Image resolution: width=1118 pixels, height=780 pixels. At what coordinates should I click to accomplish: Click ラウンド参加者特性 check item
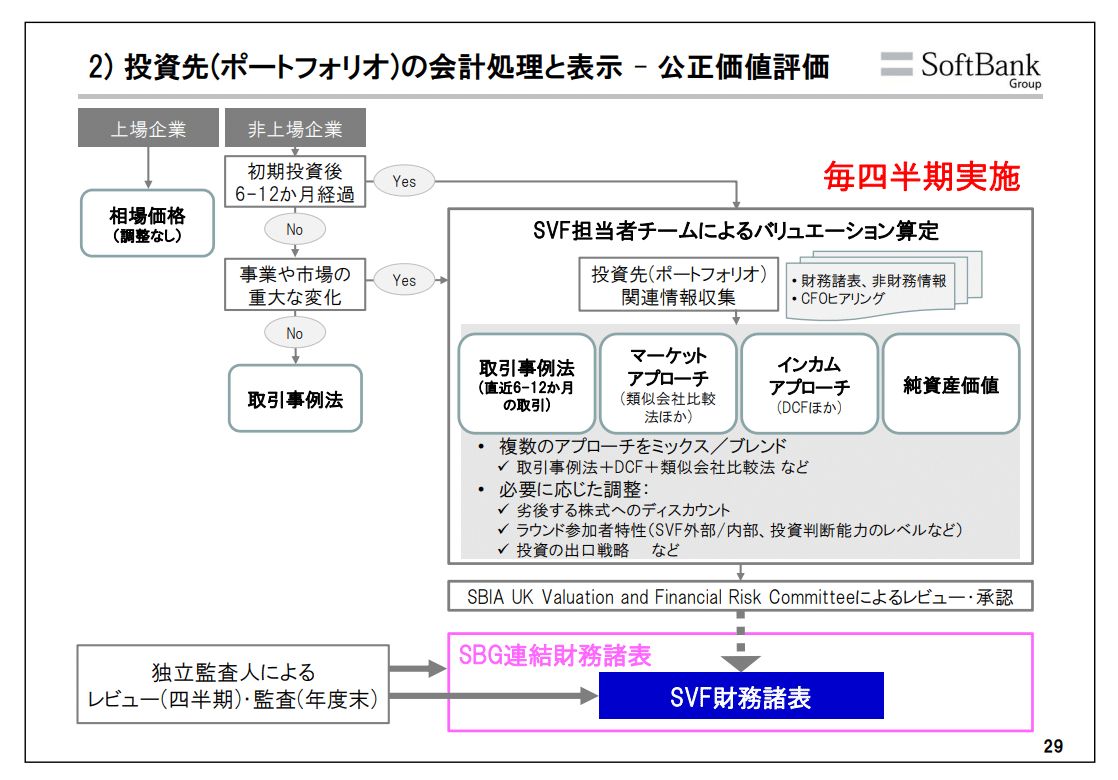pyautogui.click(x=729, y=530)
